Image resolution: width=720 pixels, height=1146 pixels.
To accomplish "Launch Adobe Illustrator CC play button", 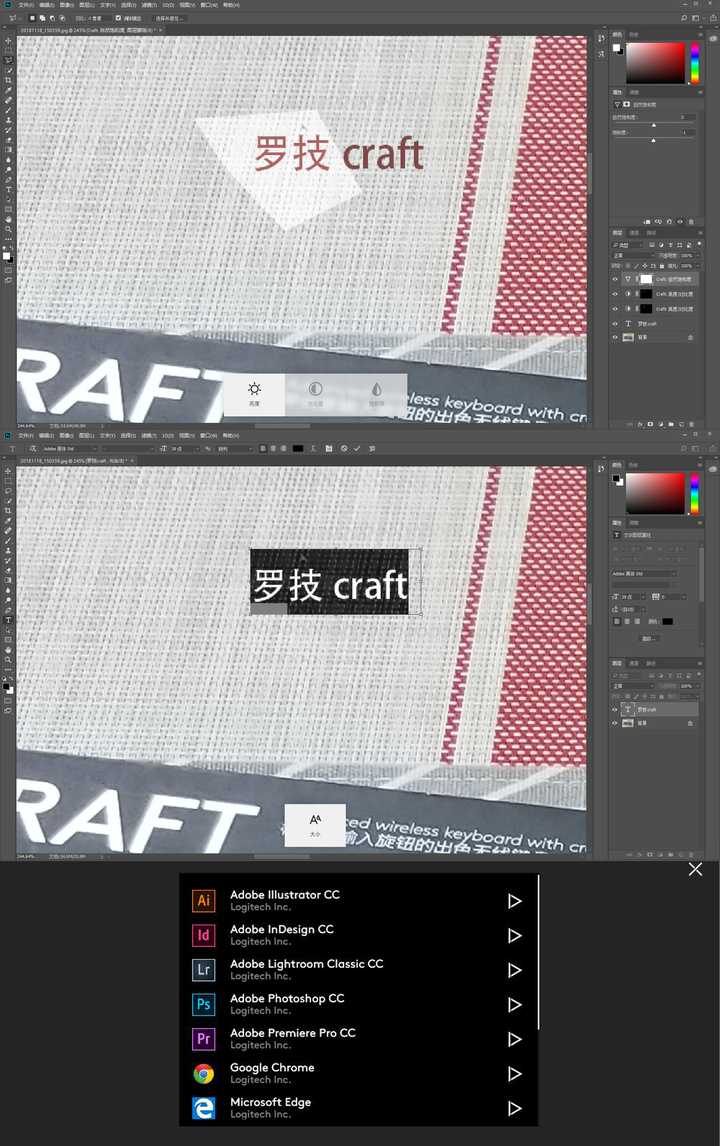I will pyautogui.click(x=515, y=900).
